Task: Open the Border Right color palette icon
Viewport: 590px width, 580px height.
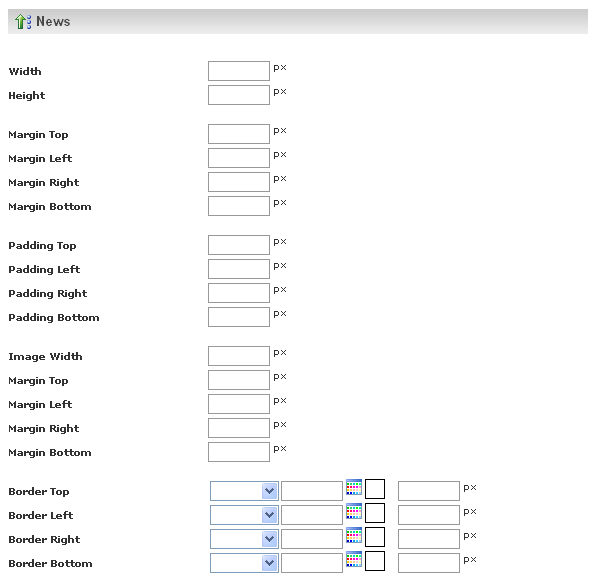Action: [354, 535]
